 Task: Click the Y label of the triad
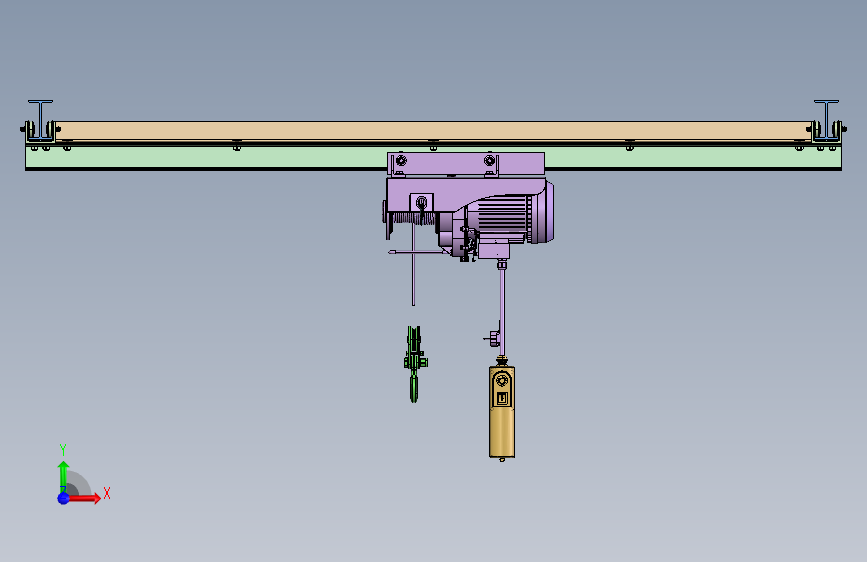[x=63, y=450]
